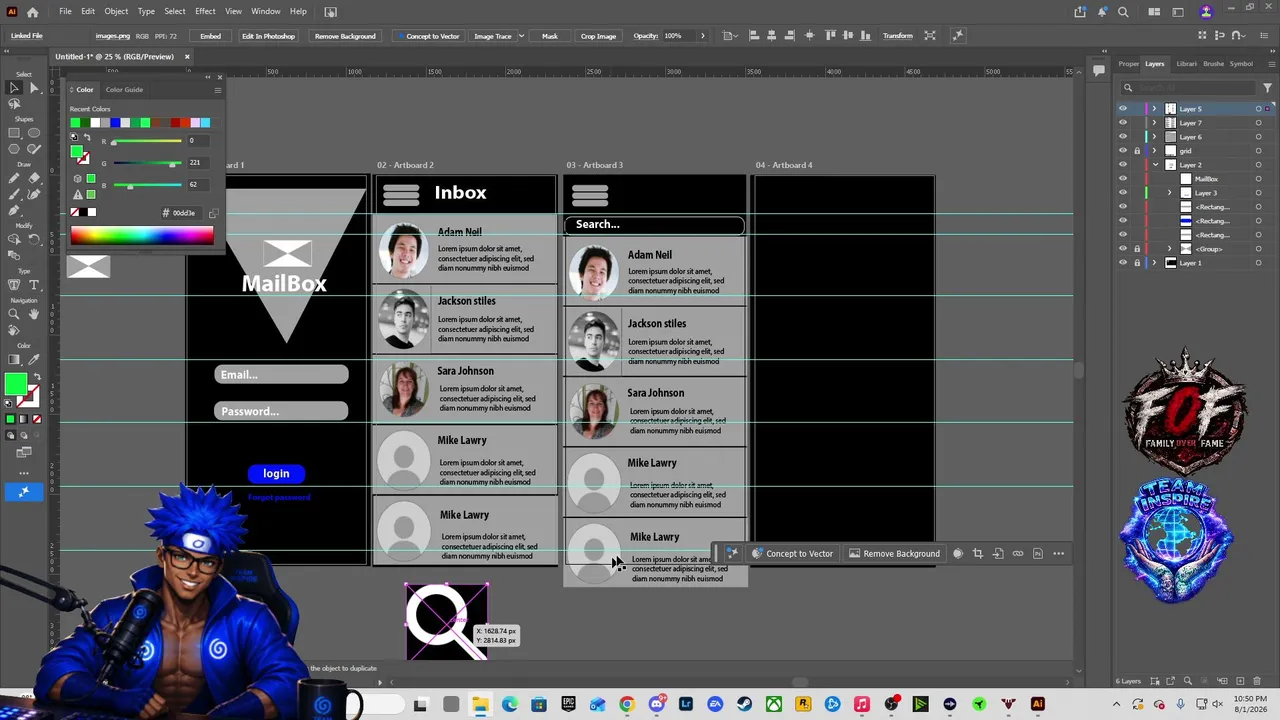Select the Rectangle shape tool
The height and width of the screenshot is (720, 1280).
pyautogui.click(x=14, y=132)
